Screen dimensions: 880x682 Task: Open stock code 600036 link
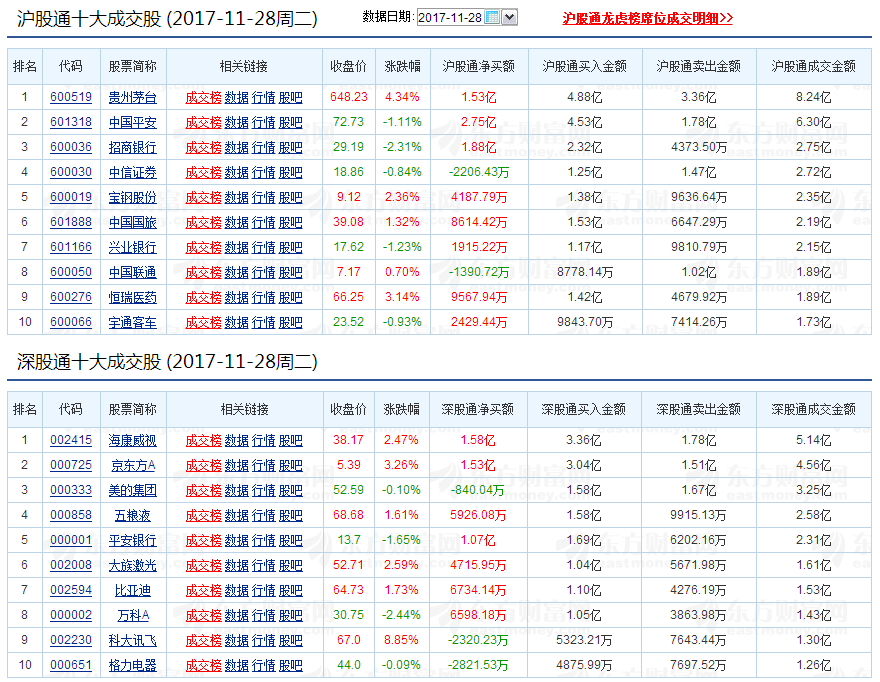point(71,147)
